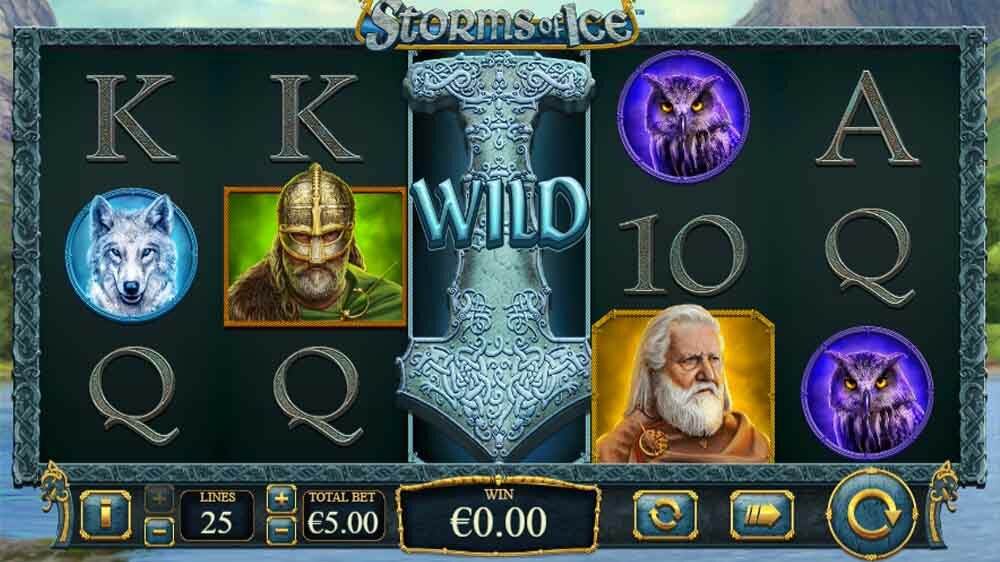This screenshot has height=562, width=1000.
Task: Select the white wolf symbol
Action: [131, 255]
